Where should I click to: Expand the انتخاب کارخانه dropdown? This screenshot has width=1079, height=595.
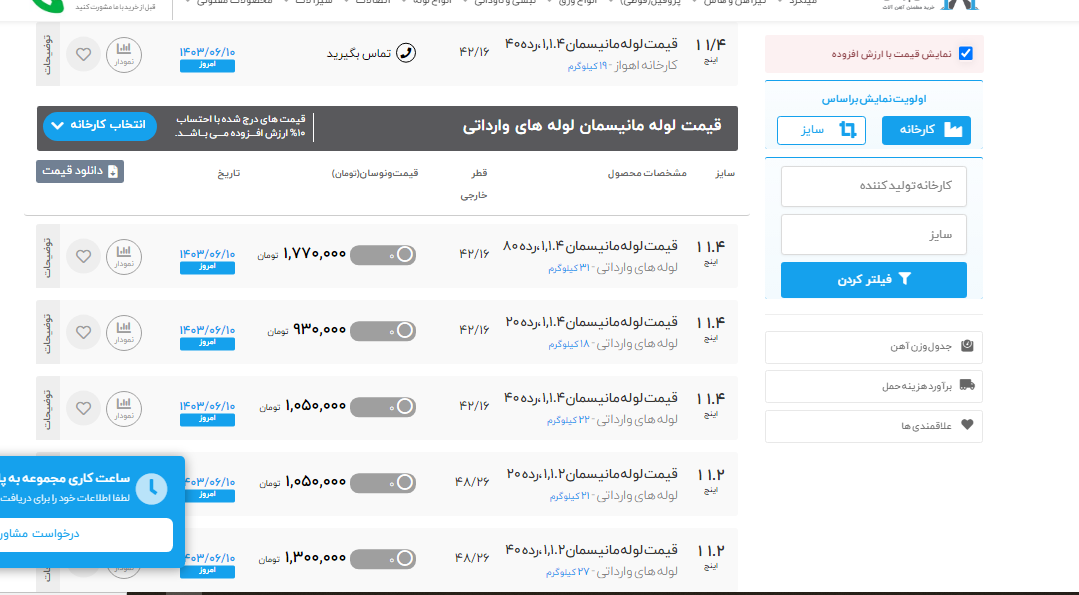[100, 125]
